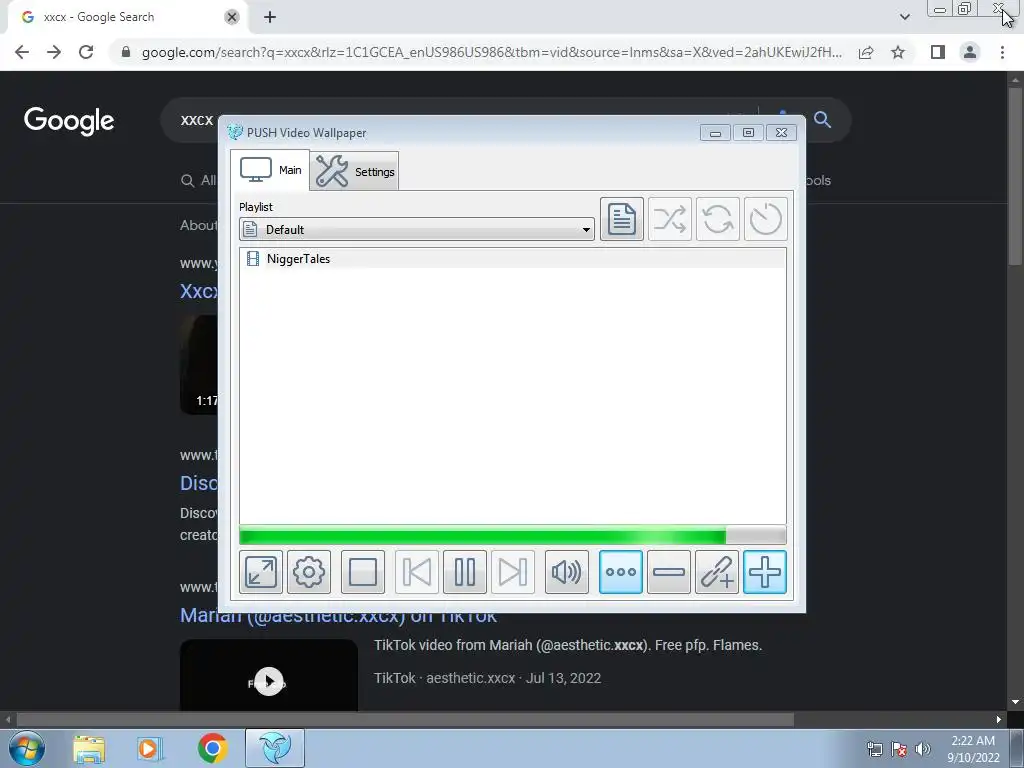Viewport: 1024px width, 768px height.
Task: Switch to the Settings tab
Action: tap(355, 171)
